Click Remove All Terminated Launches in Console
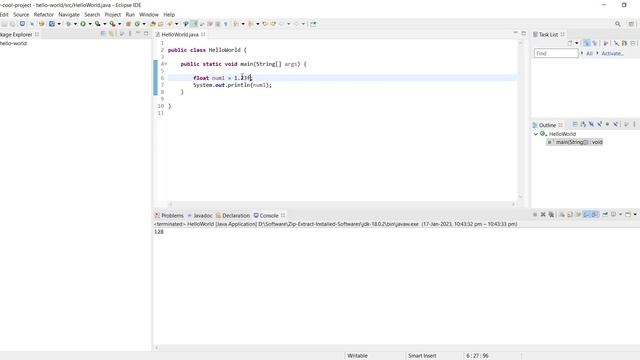 (551, 214)
